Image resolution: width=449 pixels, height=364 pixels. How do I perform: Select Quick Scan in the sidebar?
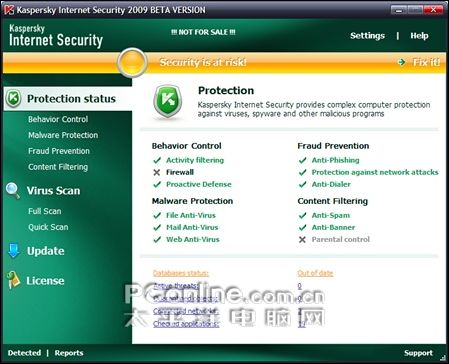pyautogui.click(x=48, y=227)
